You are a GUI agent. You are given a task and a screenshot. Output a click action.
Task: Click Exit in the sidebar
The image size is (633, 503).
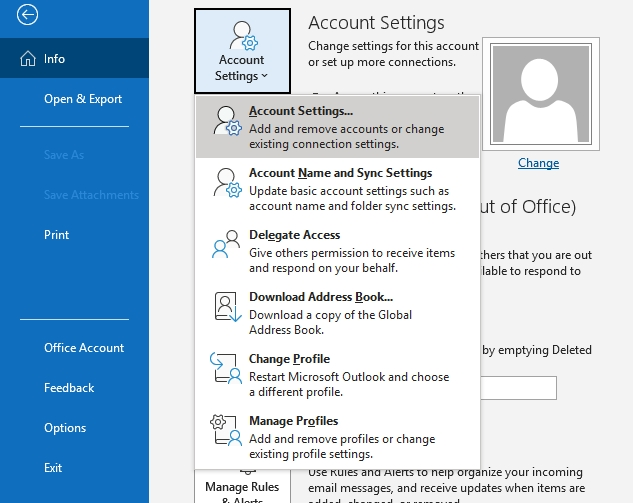74,468
